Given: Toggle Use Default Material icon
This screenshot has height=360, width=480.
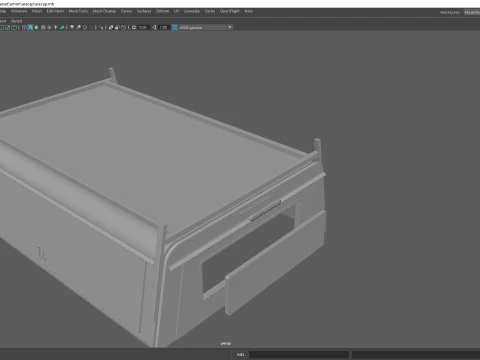Looking at the screenshot, I should [x=37, y=27].
